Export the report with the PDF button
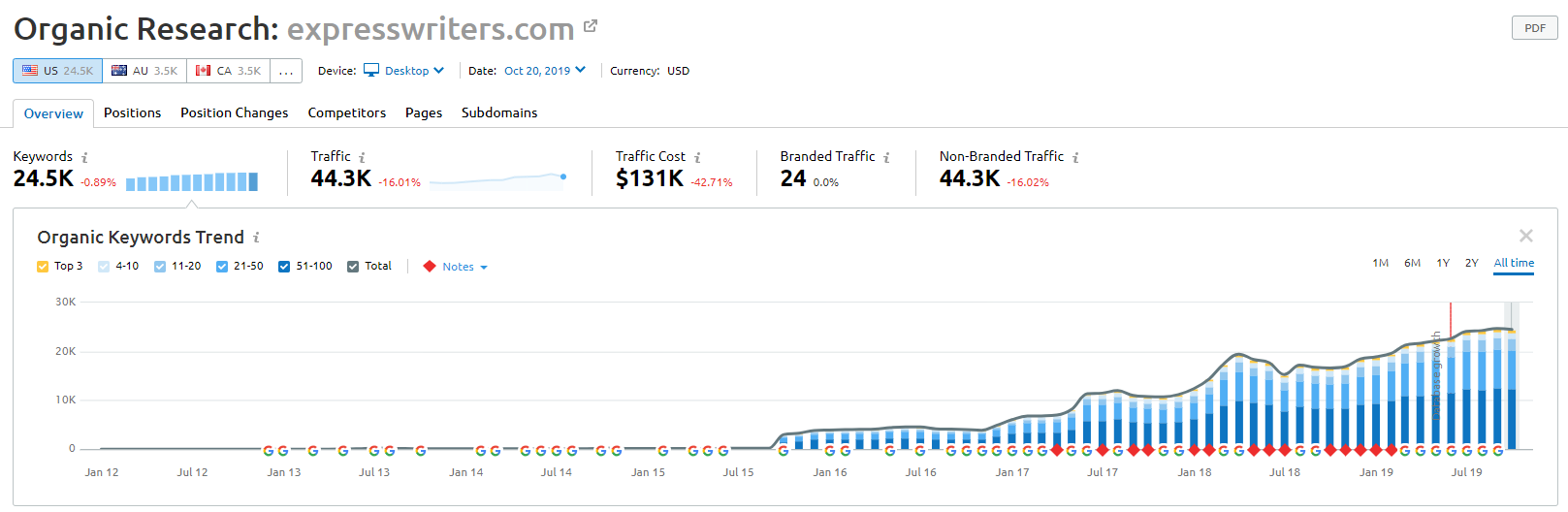The width and height of the screenshot is (1568, 512). coord(1534,28)
